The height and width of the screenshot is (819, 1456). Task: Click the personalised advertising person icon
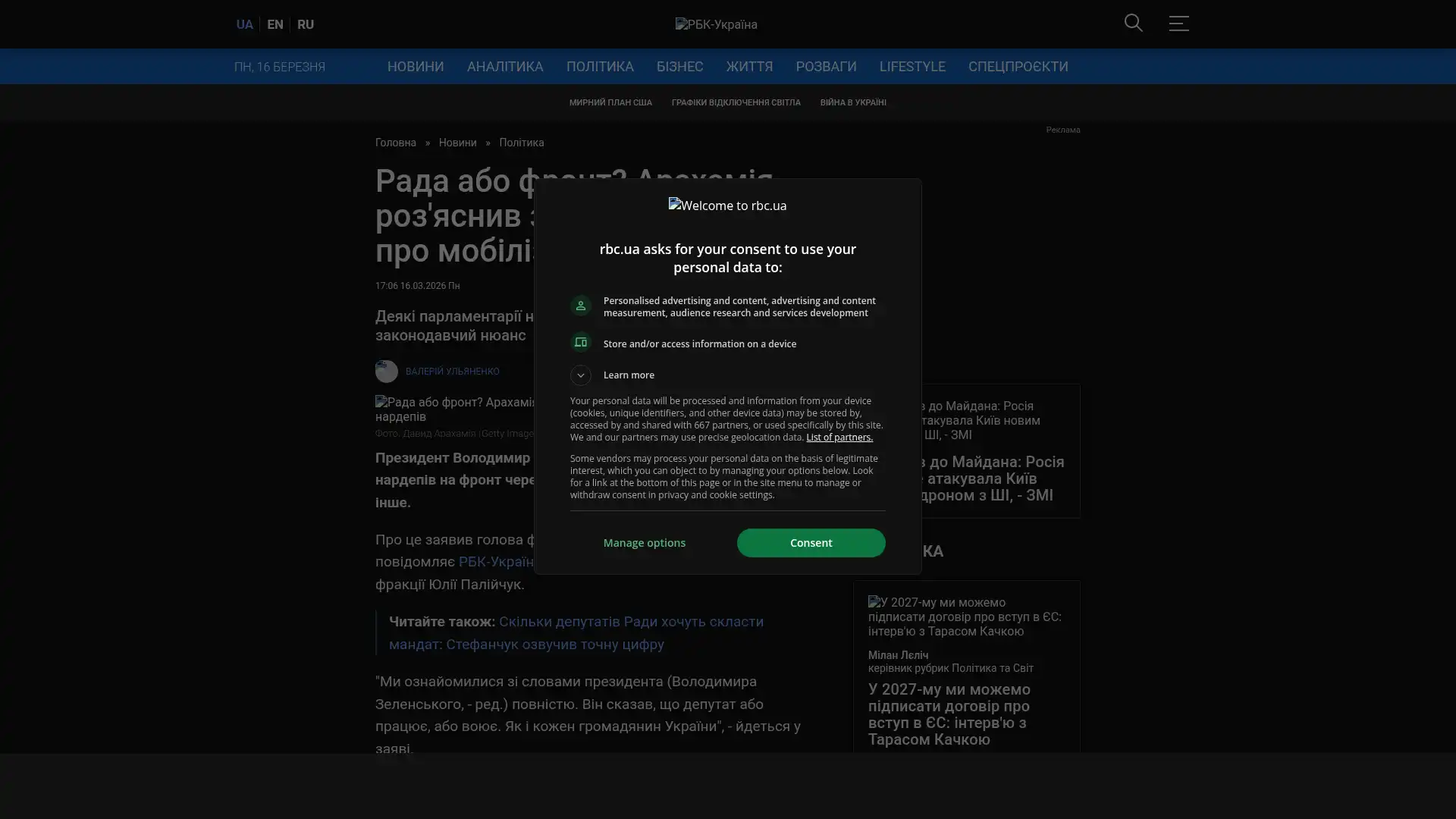[x=581, y=306]
